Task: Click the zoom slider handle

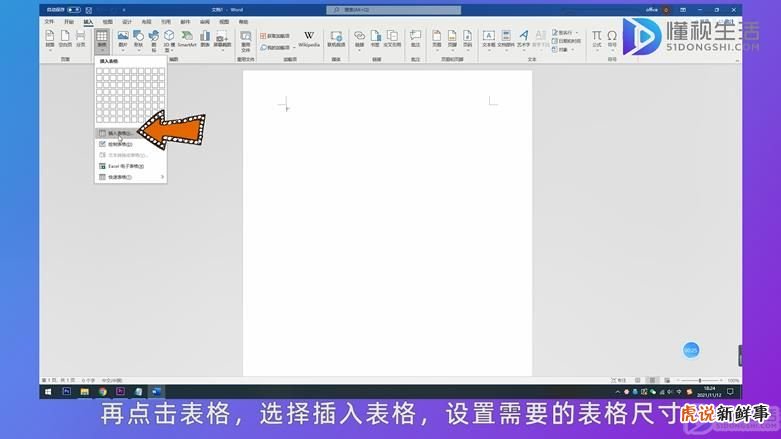Action: click(700, 380)
